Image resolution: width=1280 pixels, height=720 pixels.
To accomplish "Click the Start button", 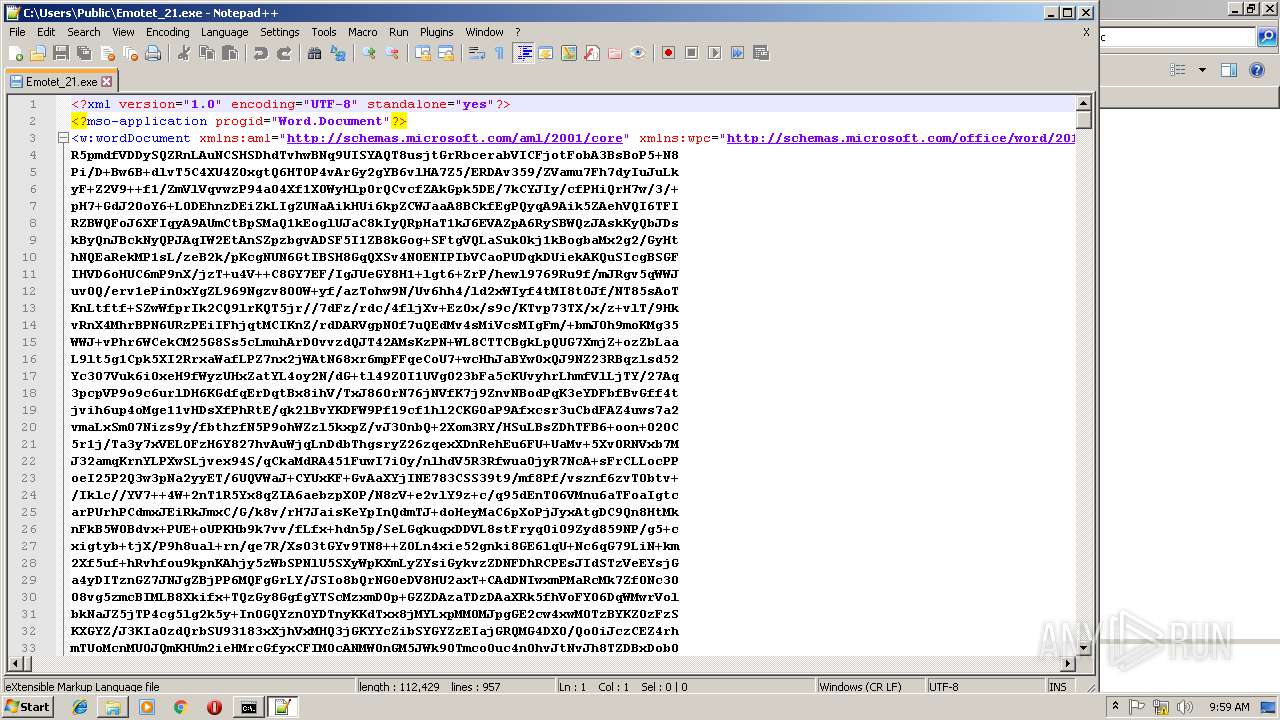I will [x=27, y=707].
